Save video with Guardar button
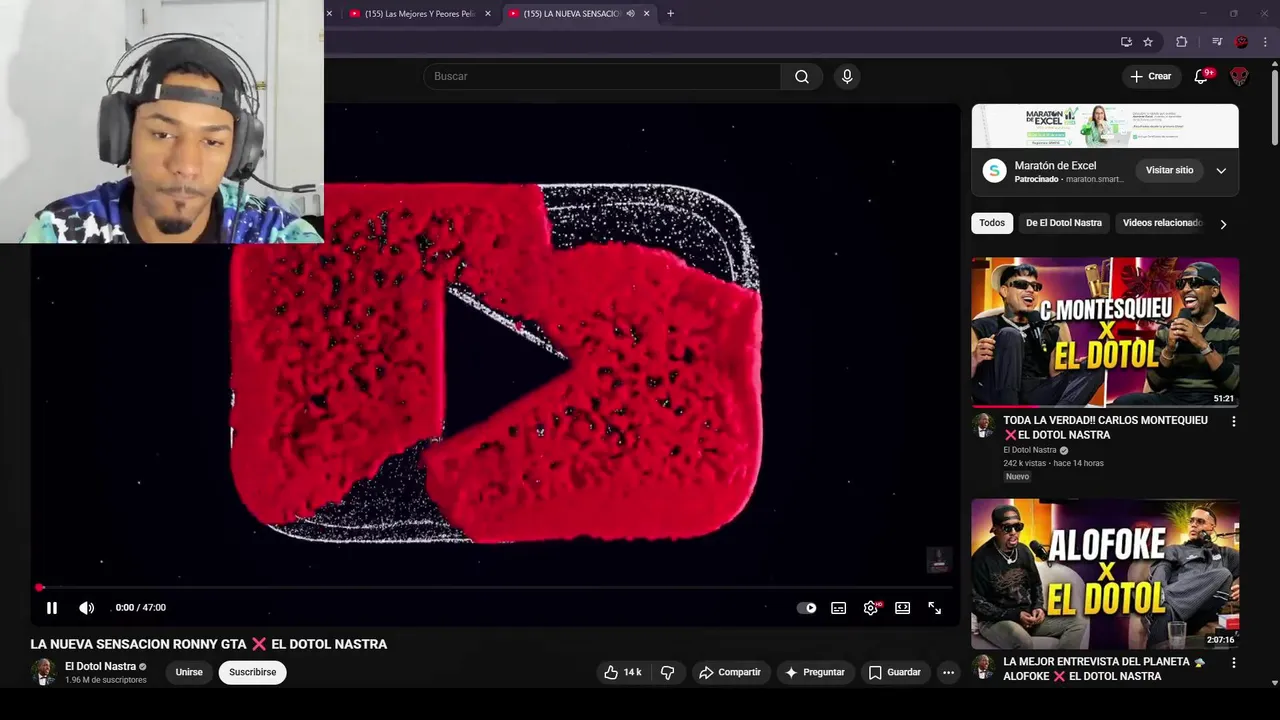This screenshot has height=720, width=1280. (x=894, y=672)
